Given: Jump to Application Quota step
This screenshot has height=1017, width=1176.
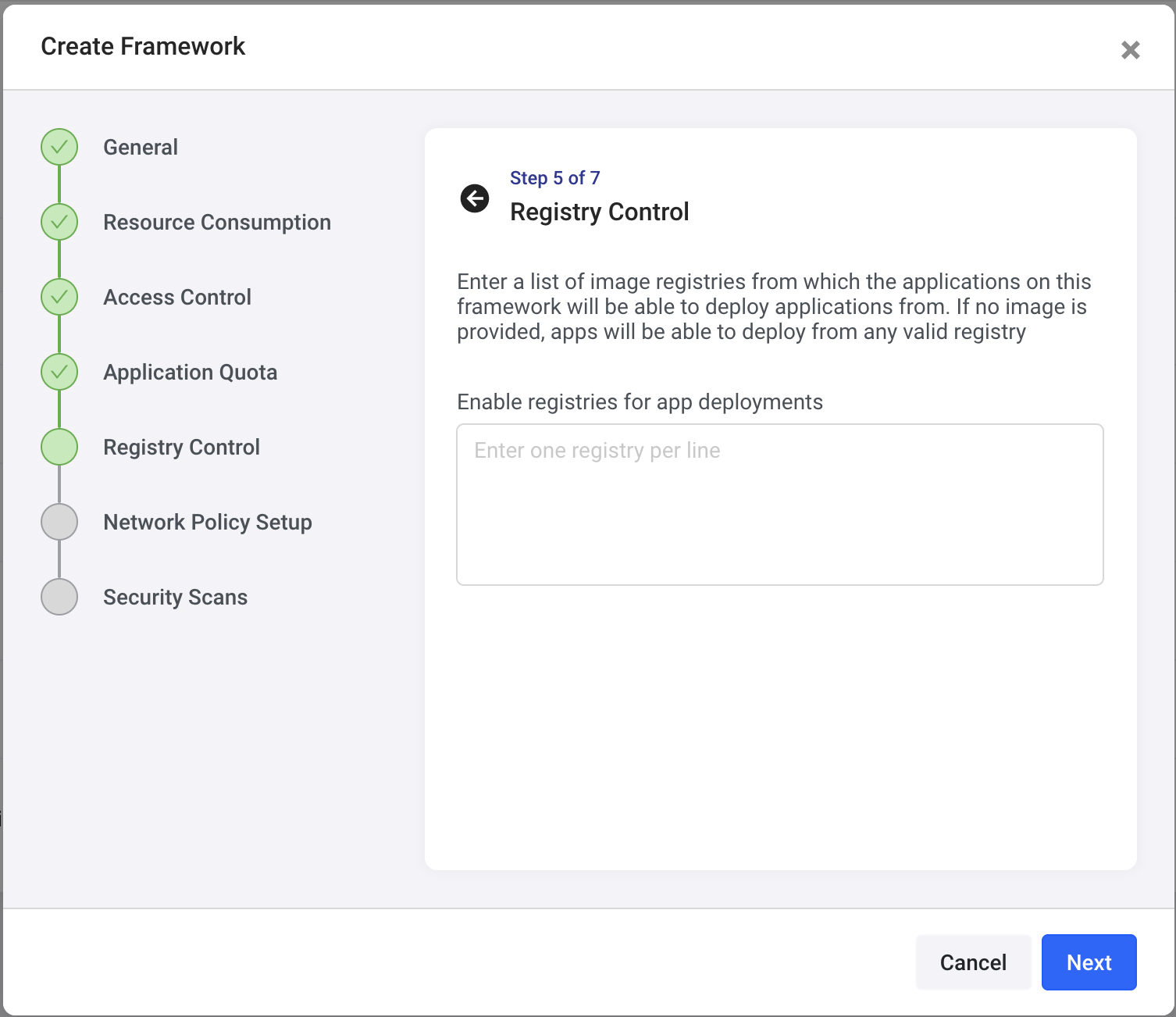Looking at the screenshot, I should [191, 372].
